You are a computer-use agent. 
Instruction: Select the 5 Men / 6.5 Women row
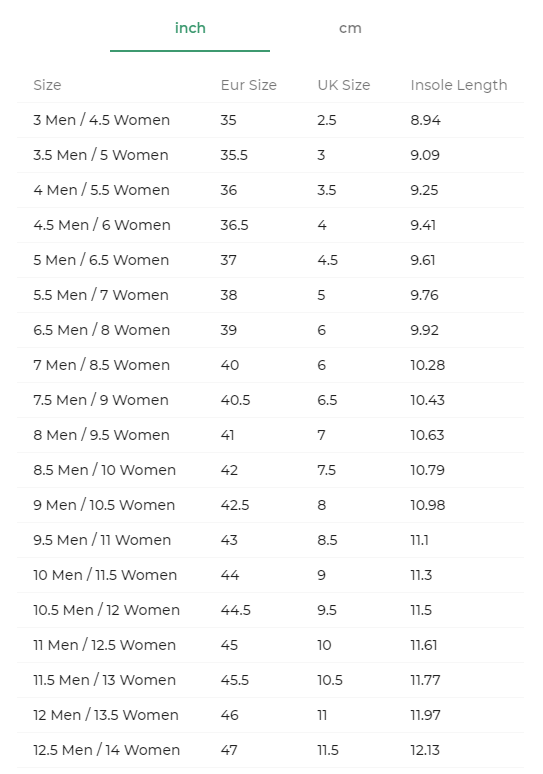pyautogui.click(x=271, y=260)
